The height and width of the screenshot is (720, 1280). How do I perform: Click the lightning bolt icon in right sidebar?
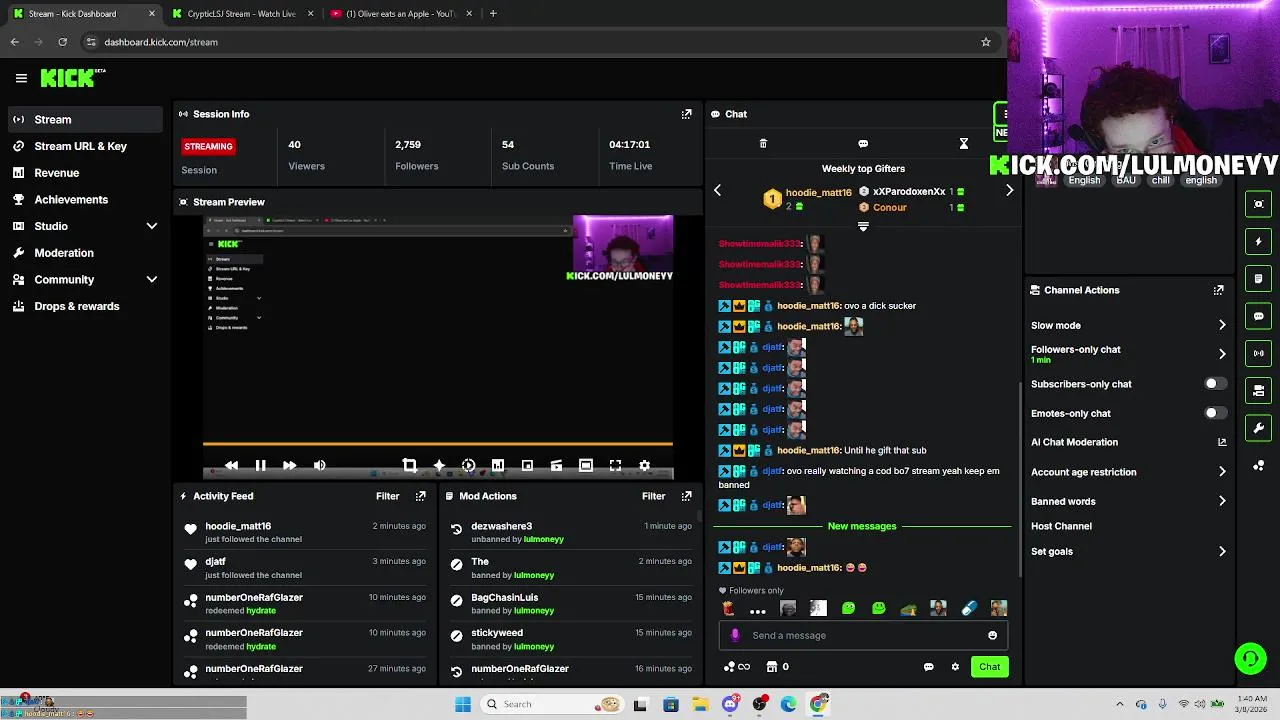1259,241
